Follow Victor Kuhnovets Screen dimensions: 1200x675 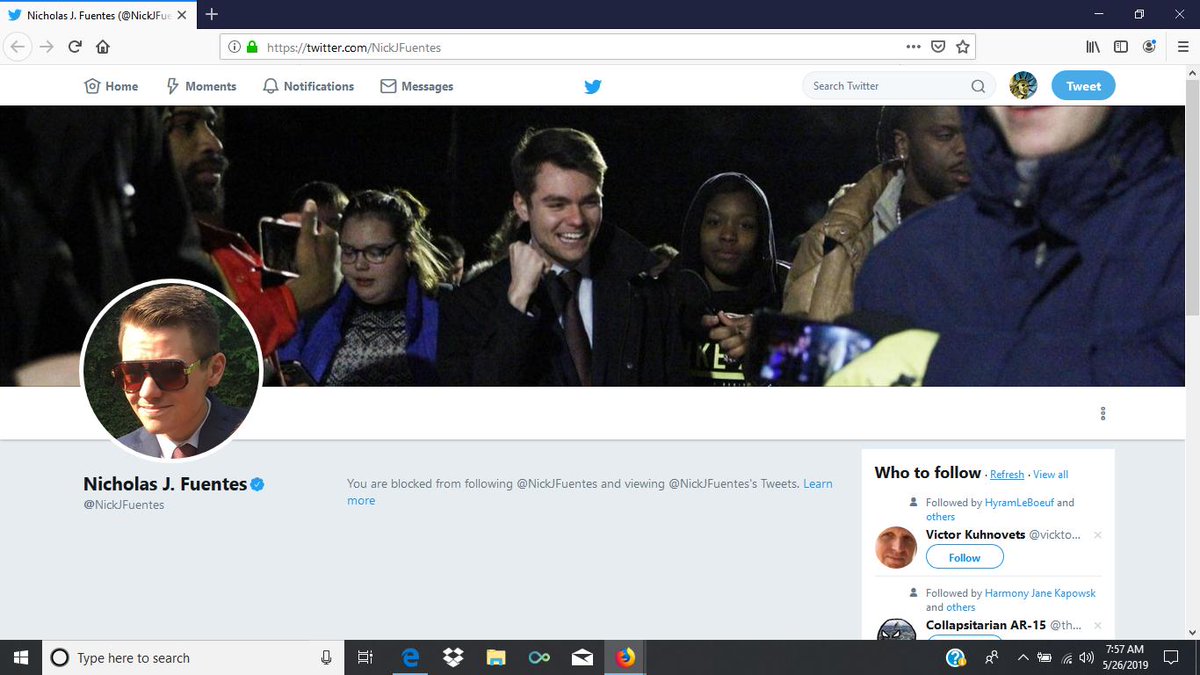(x=965, y=558)
